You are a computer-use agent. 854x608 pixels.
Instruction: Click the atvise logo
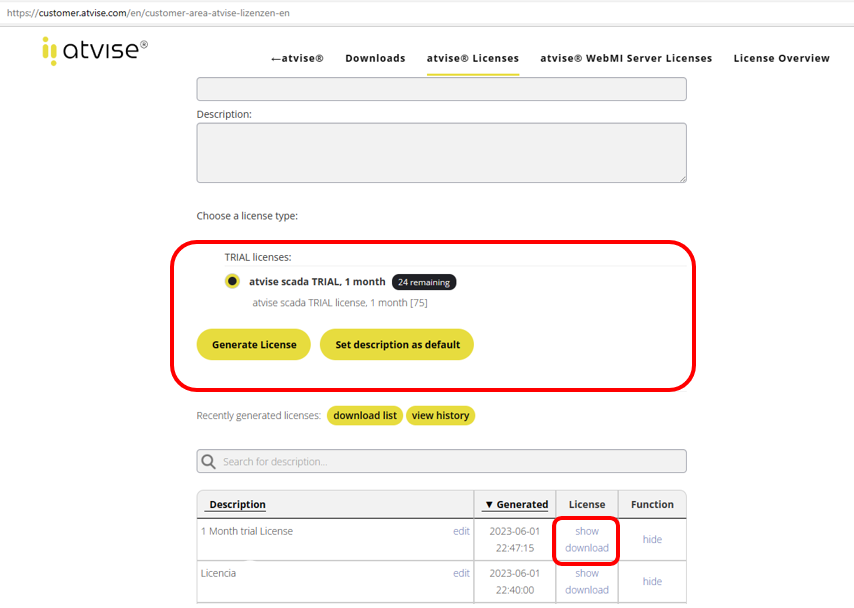click(x=95, y=51)
